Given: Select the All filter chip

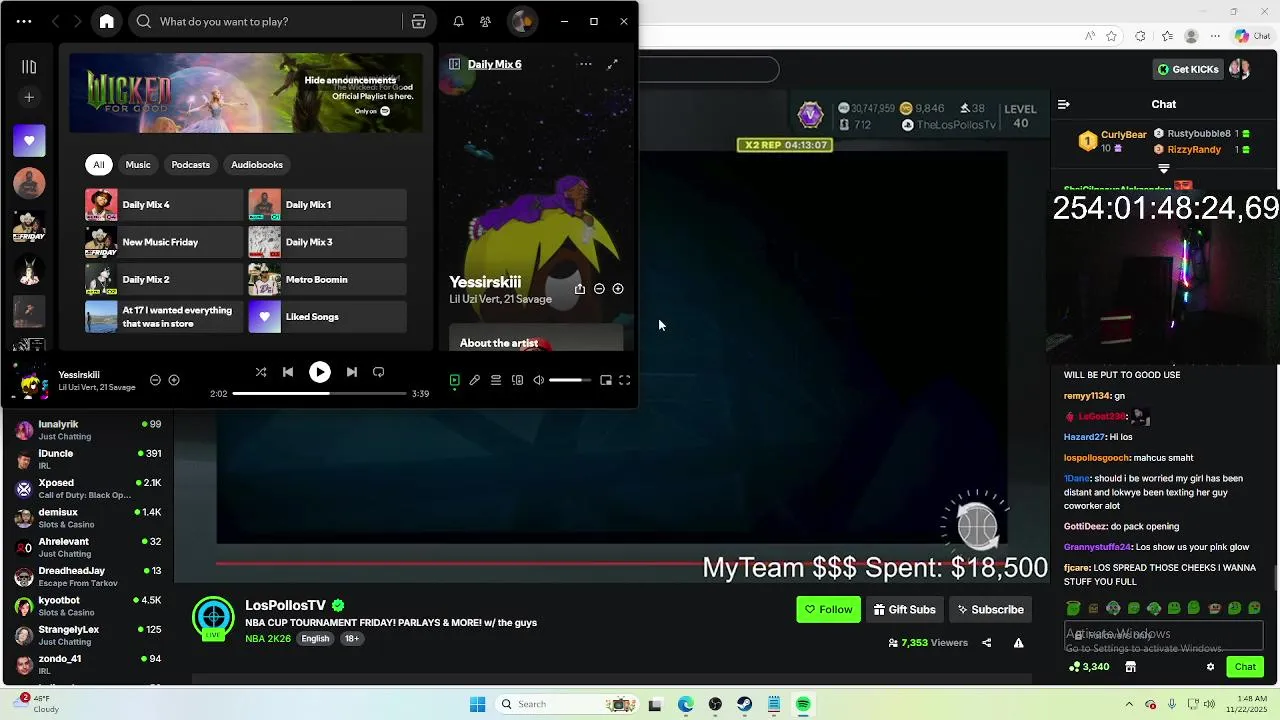Looking at the screenshot, I should point(99,165).
